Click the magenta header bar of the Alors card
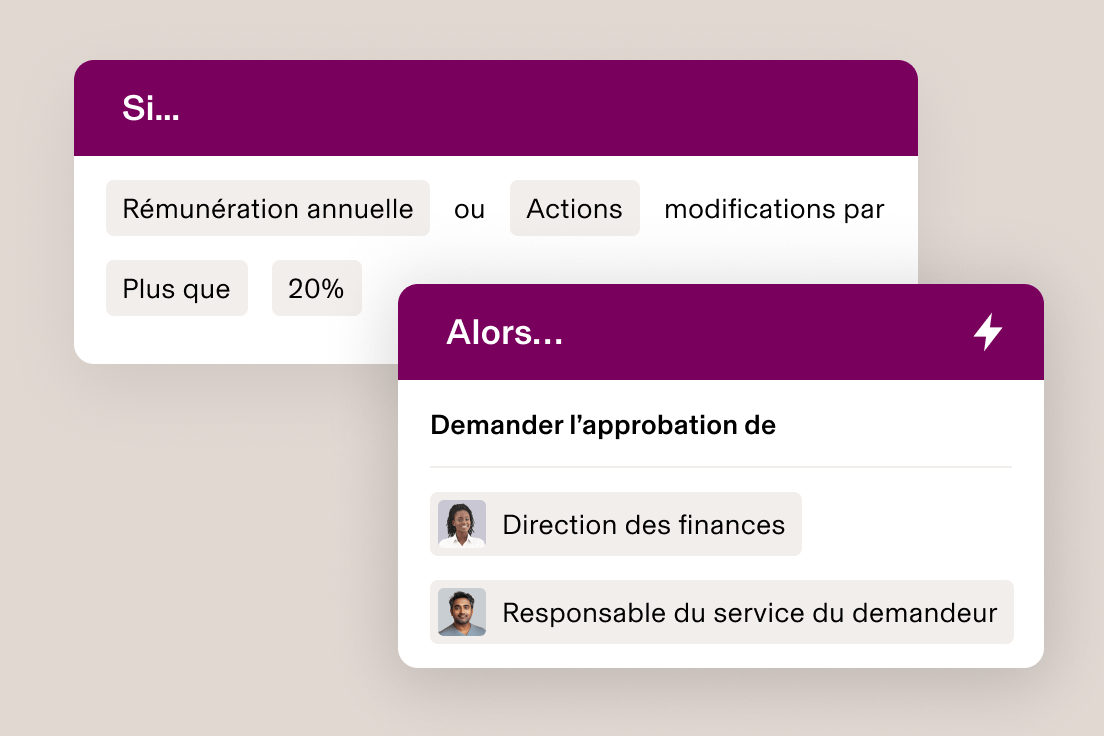The width and height of the screenshot is (1104, 736). pos(720,332)
